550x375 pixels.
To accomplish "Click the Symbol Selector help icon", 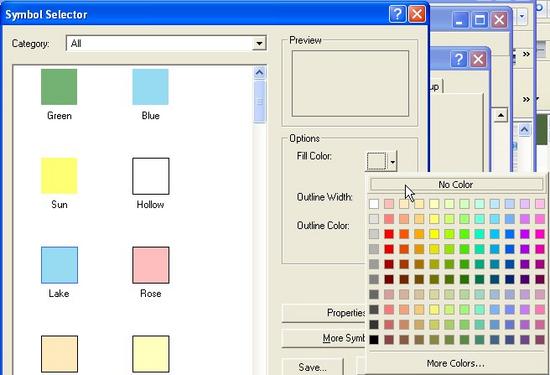I will tap(397, 14).
